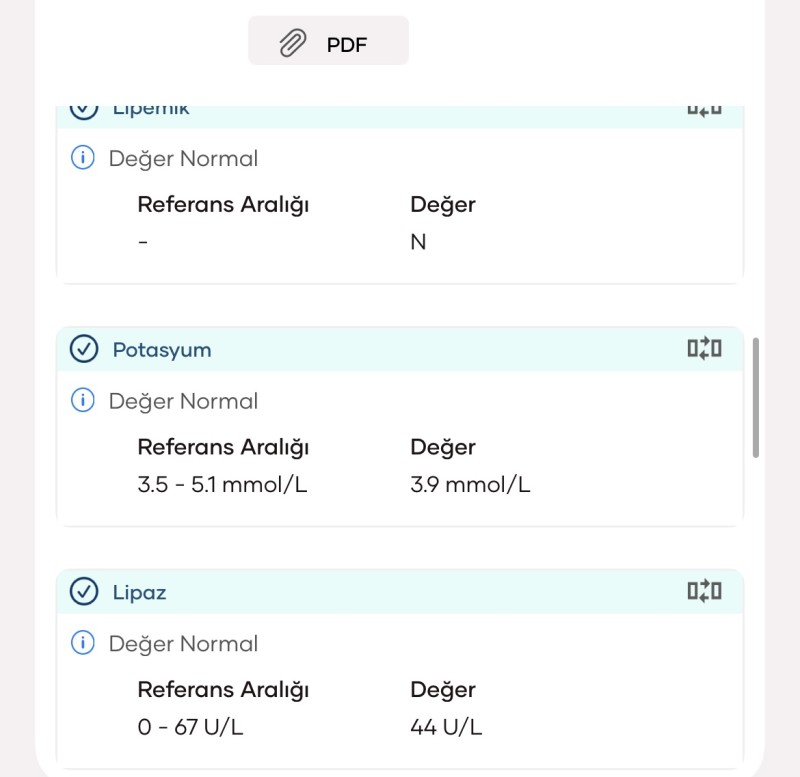Open compare icon on Lipaz row

(704, 591)
